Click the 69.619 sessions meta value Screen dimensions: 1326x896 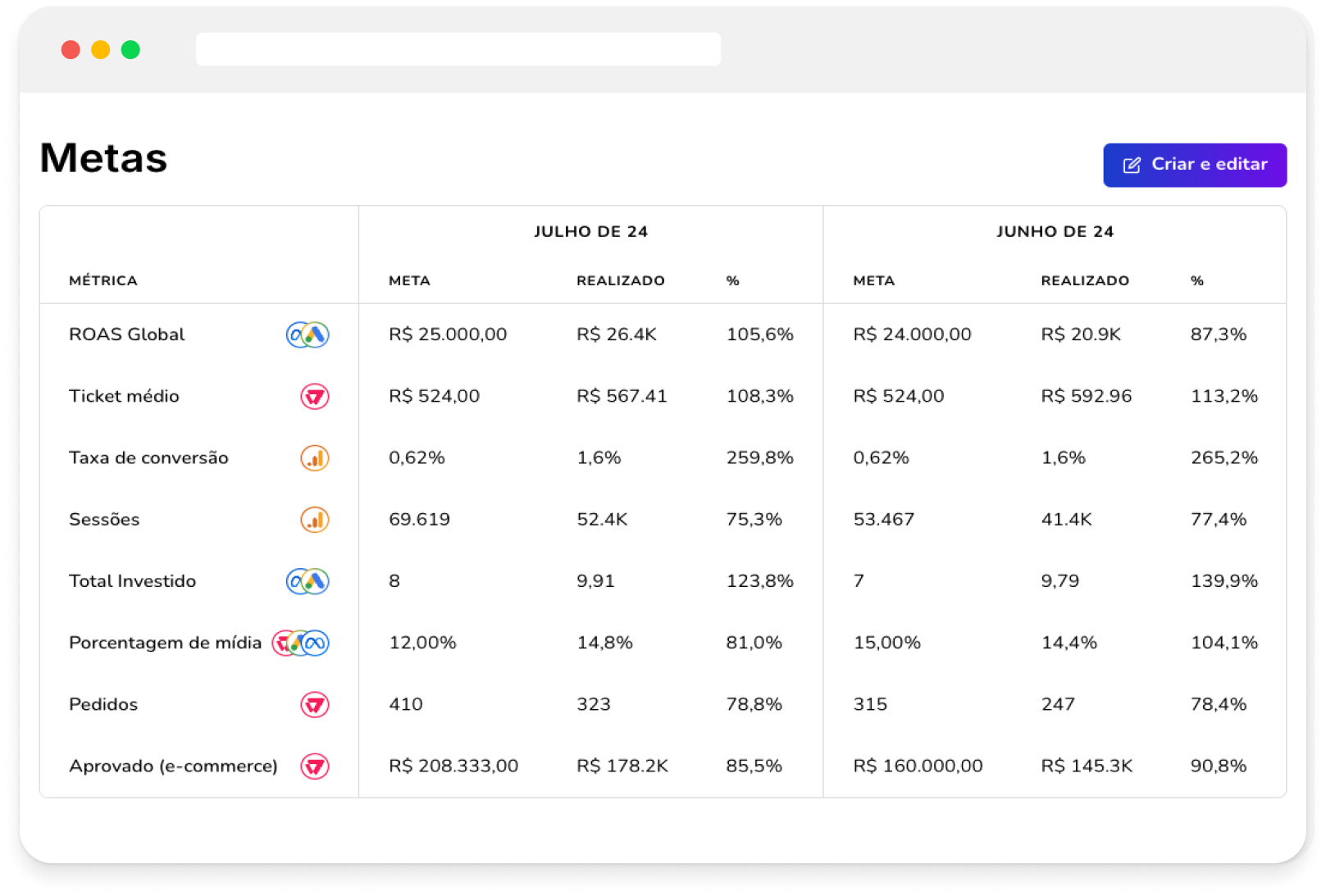click(x=419, y=519)
